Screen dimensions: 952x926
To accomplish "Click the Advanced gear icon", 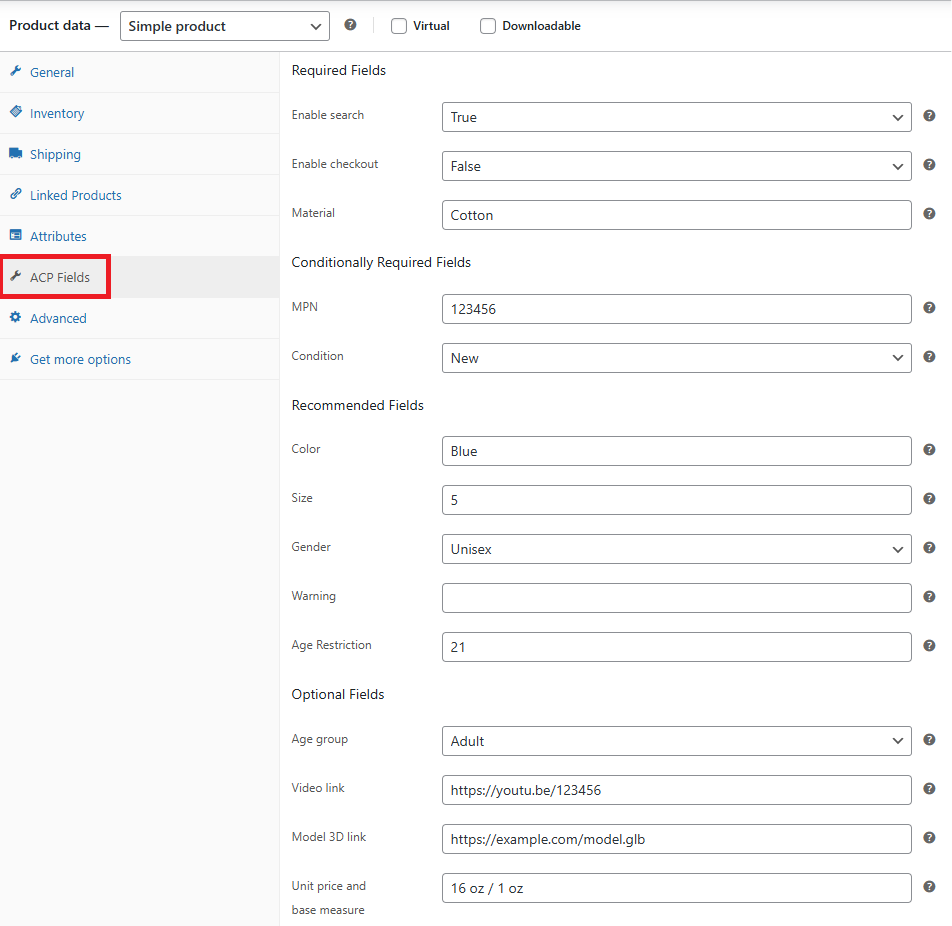I will click(x=14, y=317).
